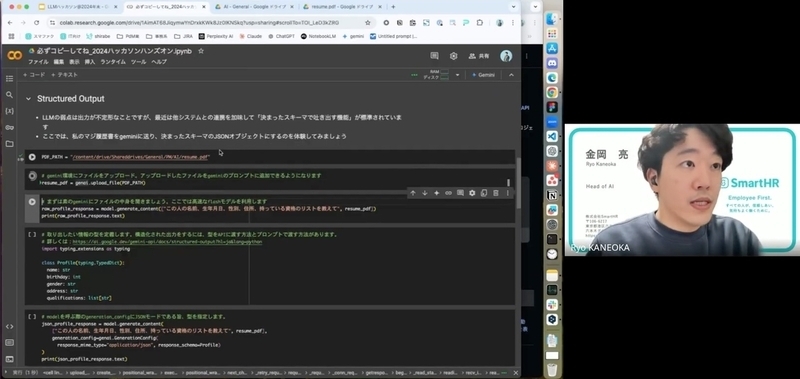Open the ファイル menu
The height and width of the screenshot is (379, 800).
point(38,62)
